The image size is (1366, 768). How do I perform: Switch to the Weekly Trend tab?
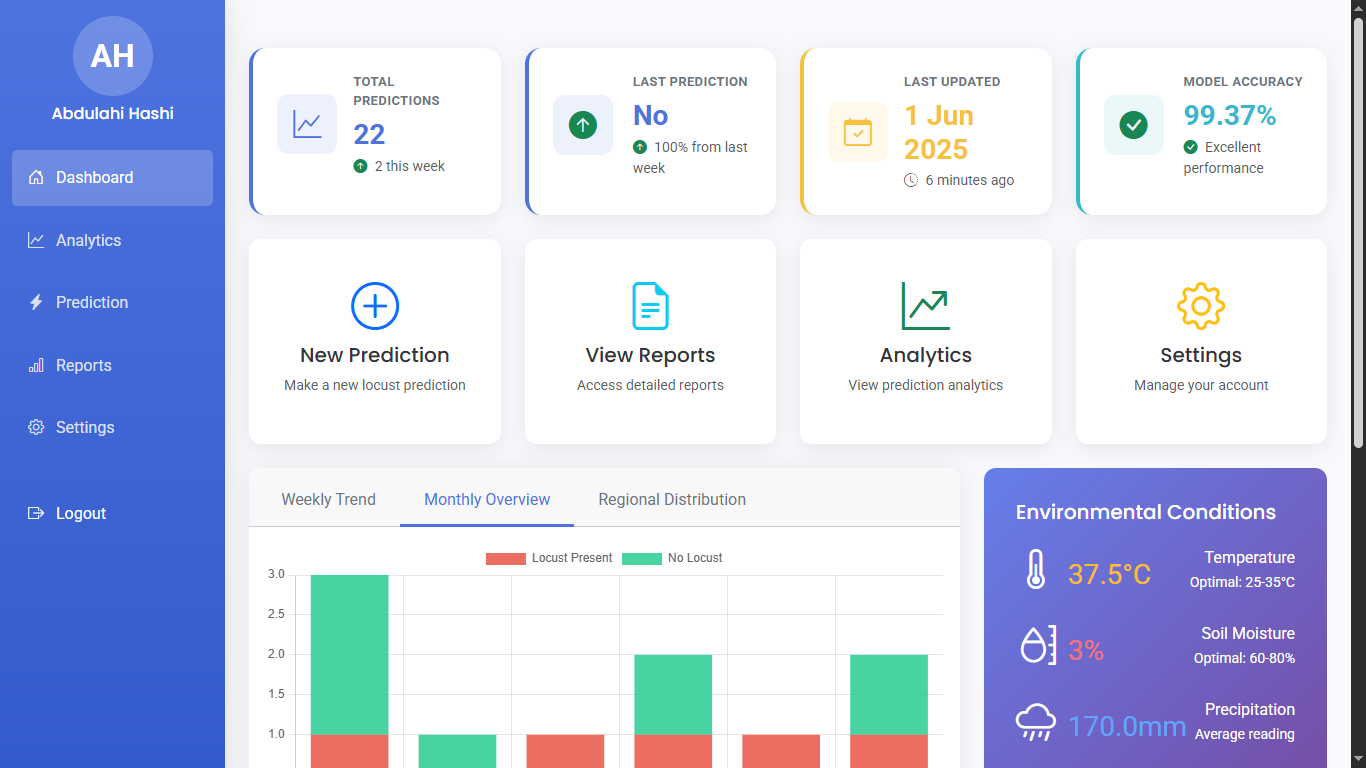pyautogui.click(x=329, y=499)
